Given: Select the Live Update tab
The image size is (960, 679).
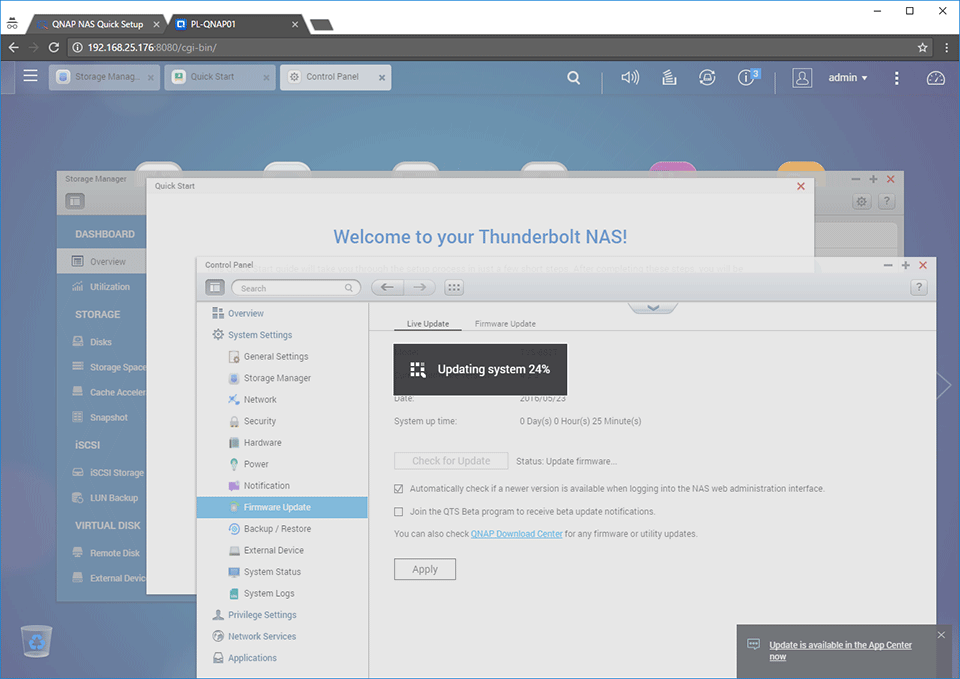Looking at the screenshot, I should click(x=428, y=323).
